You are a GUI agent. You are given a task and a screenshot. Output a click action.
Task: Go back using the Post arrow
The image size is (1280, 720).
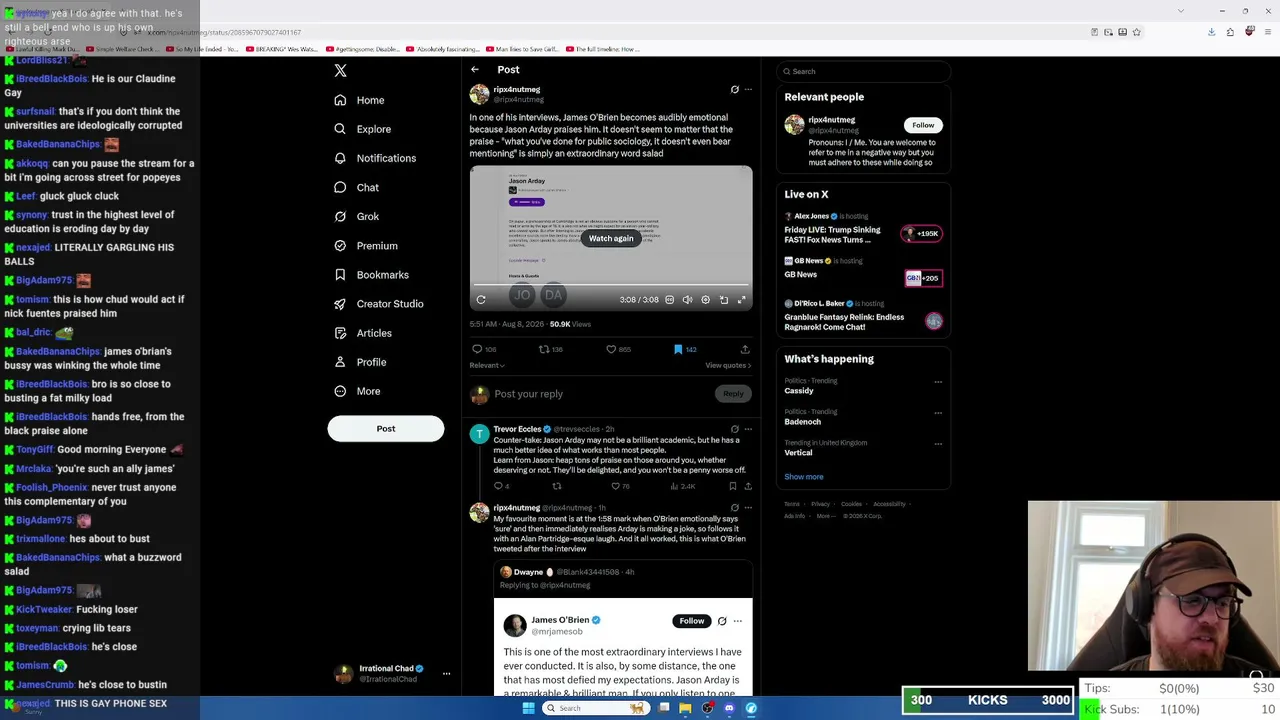475,70
